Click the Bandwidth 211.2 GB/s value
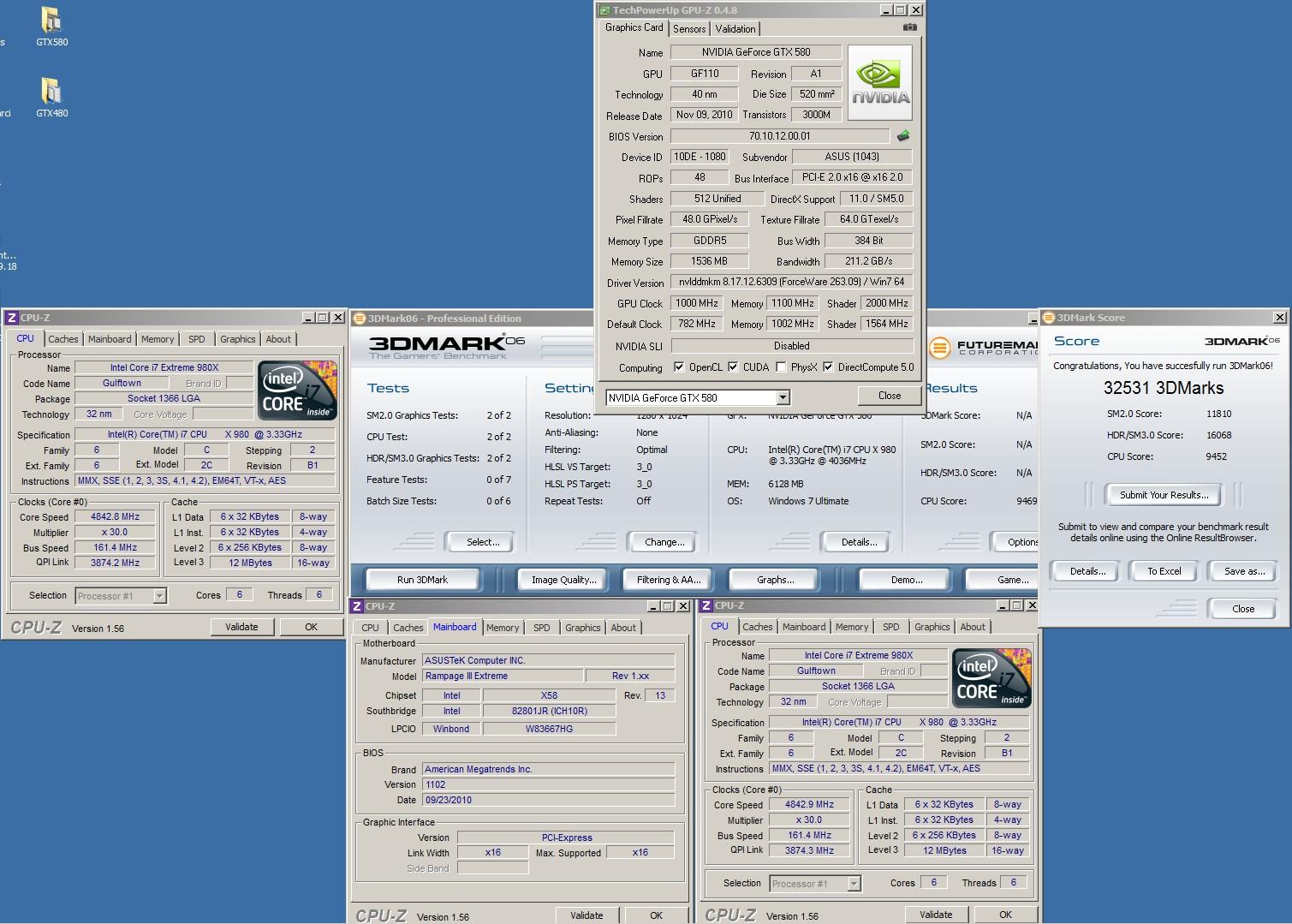This screenshot has width=1292, height=924. [x=869, y=261]
